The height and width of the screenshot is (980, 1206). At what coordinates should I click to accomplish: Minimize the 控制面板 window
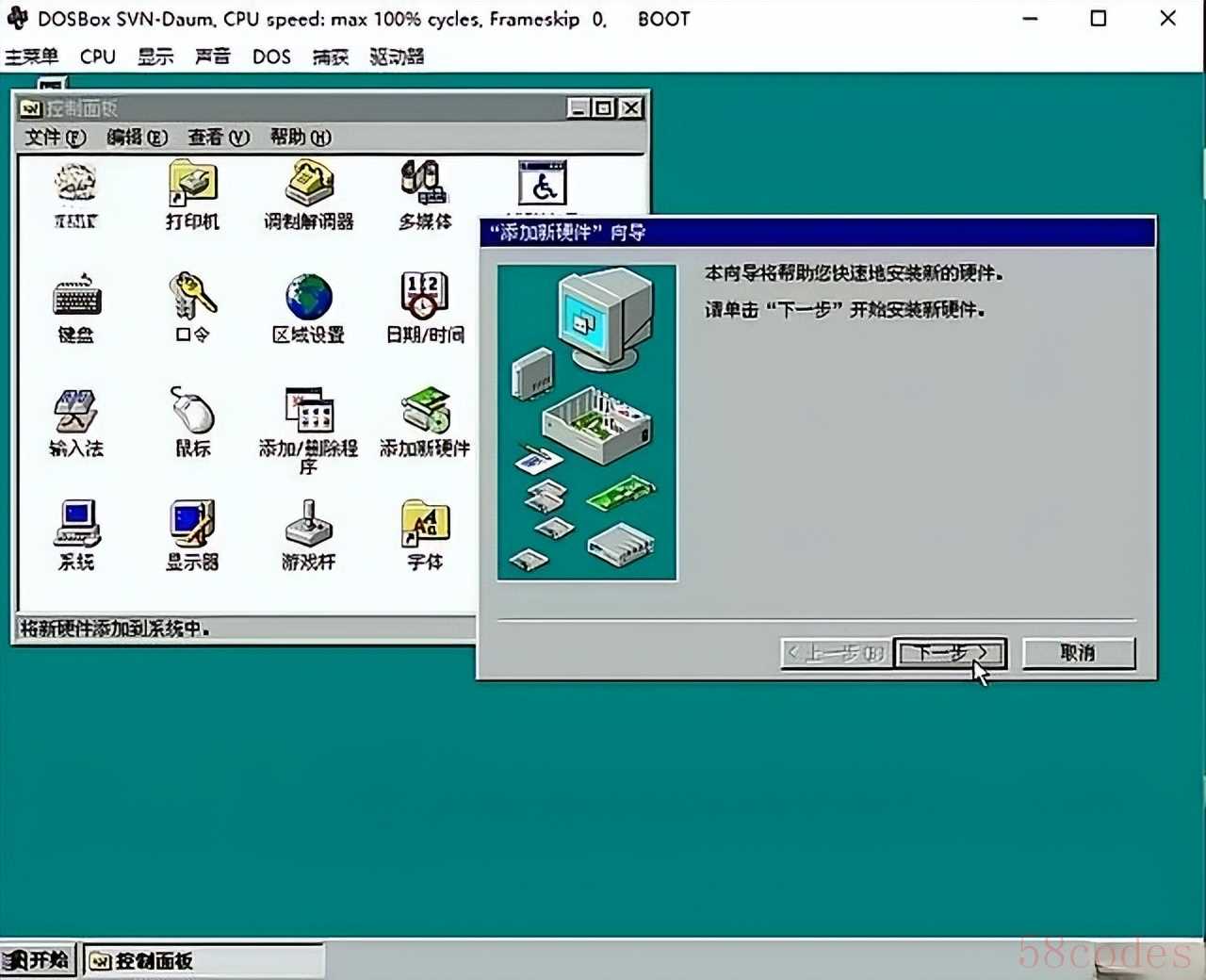pyautogui.click(x=579, y=108)
